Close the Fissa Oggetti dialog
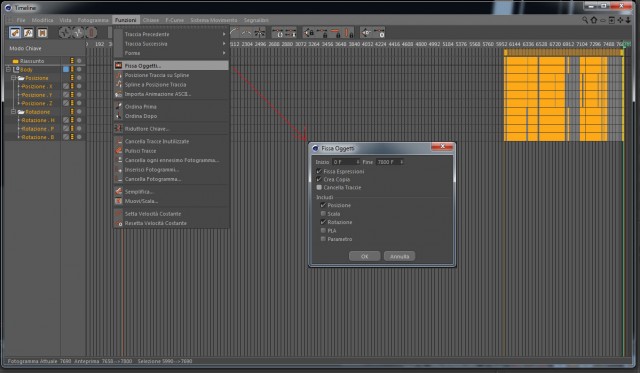 click(x=442, y=146)
